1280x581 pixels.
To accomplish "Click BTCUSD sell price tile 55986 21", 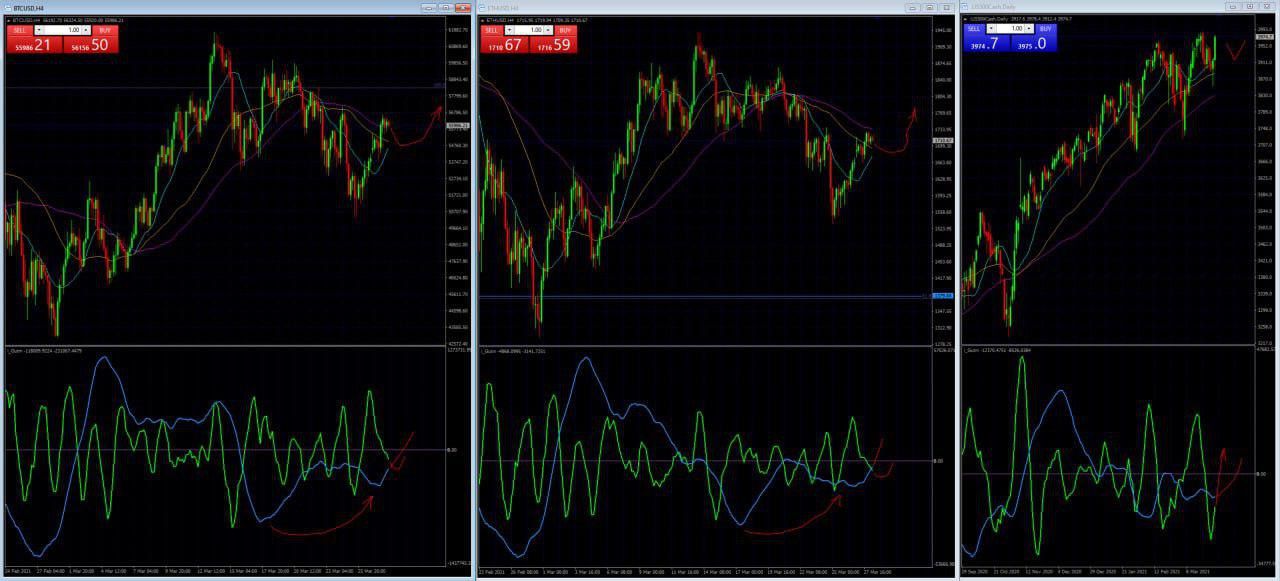I will (x=34, y=45).
